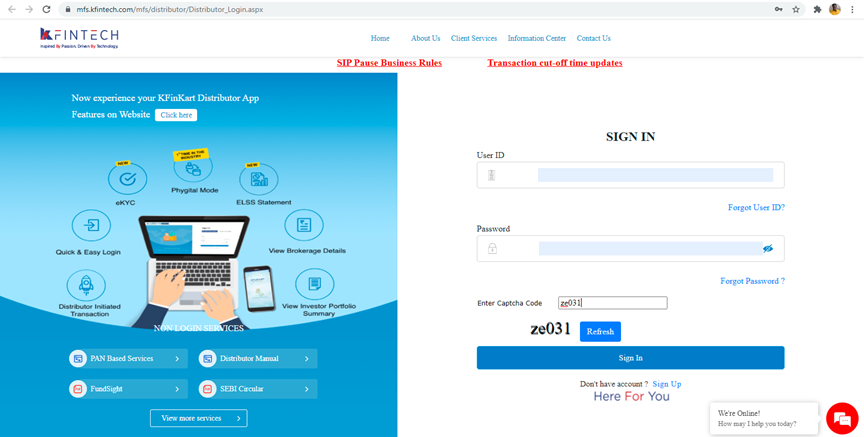The height and width of the screenshot is (437, 864).
Task: Click the Quick & Easy Login icon
Action: 91,225
